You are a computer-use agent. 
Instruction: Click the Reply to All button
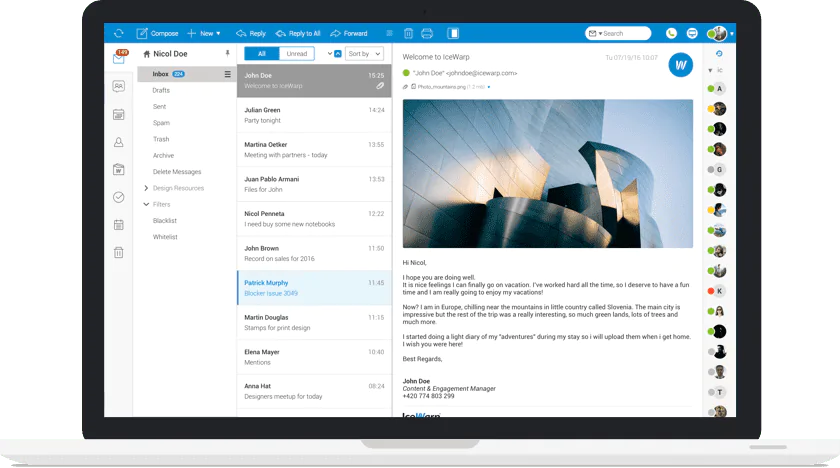[x=297, y=33]
